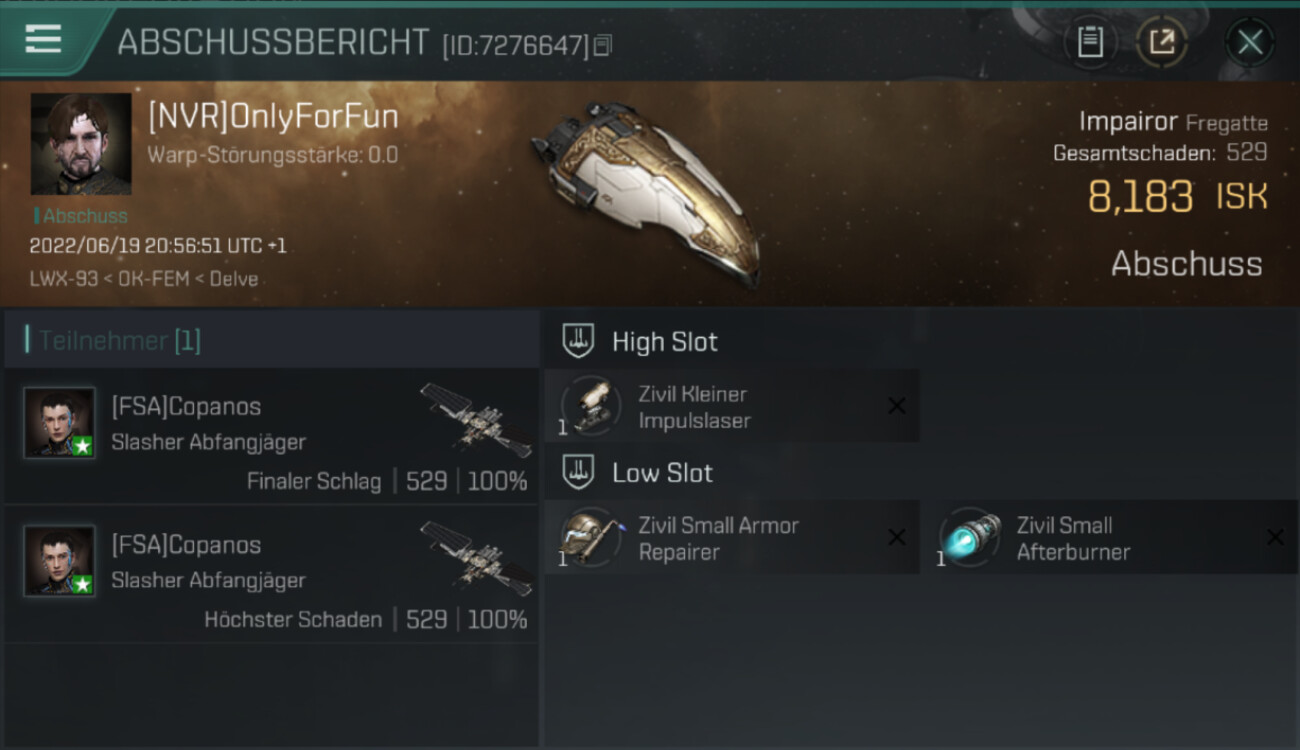Image resolution: width=1300 pixels, height=750 pixels.
Task: Click the Zivil Kleiner Impulslaser icon
Action: pos(590,405)
